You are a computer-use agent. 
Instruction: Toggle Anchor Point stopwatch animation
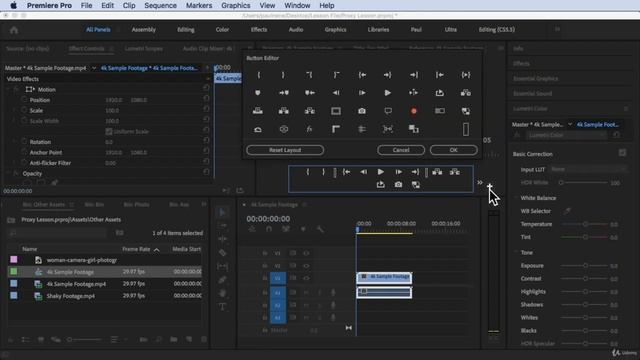click(x=24, y=152)
